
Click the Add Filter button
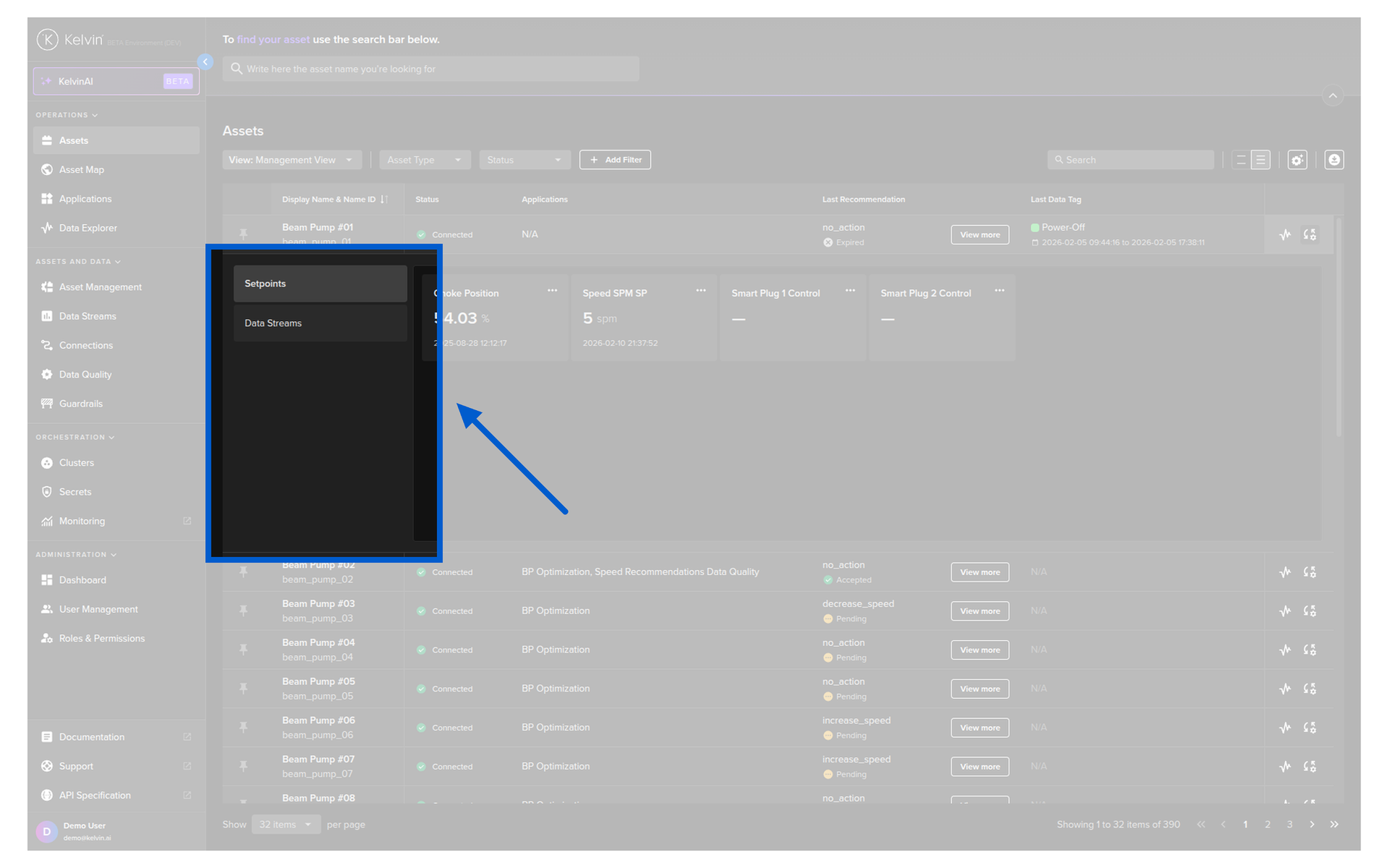pyautogui.click(x=615, y=160)
